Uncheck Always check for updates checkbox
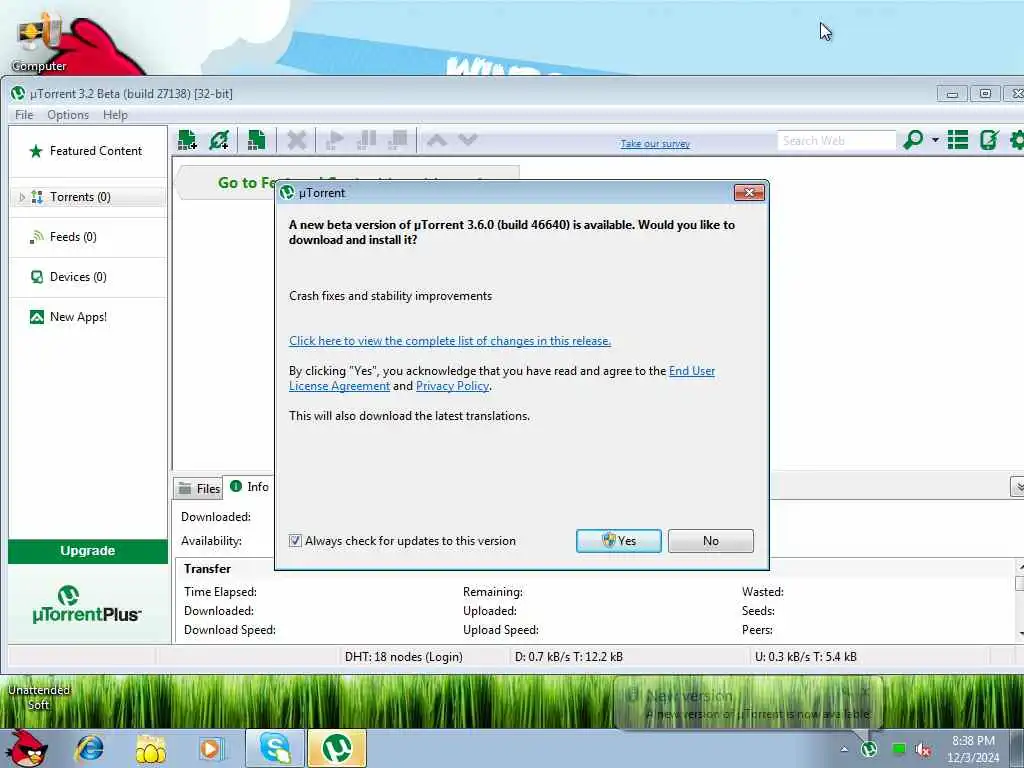 coord(295,541)
